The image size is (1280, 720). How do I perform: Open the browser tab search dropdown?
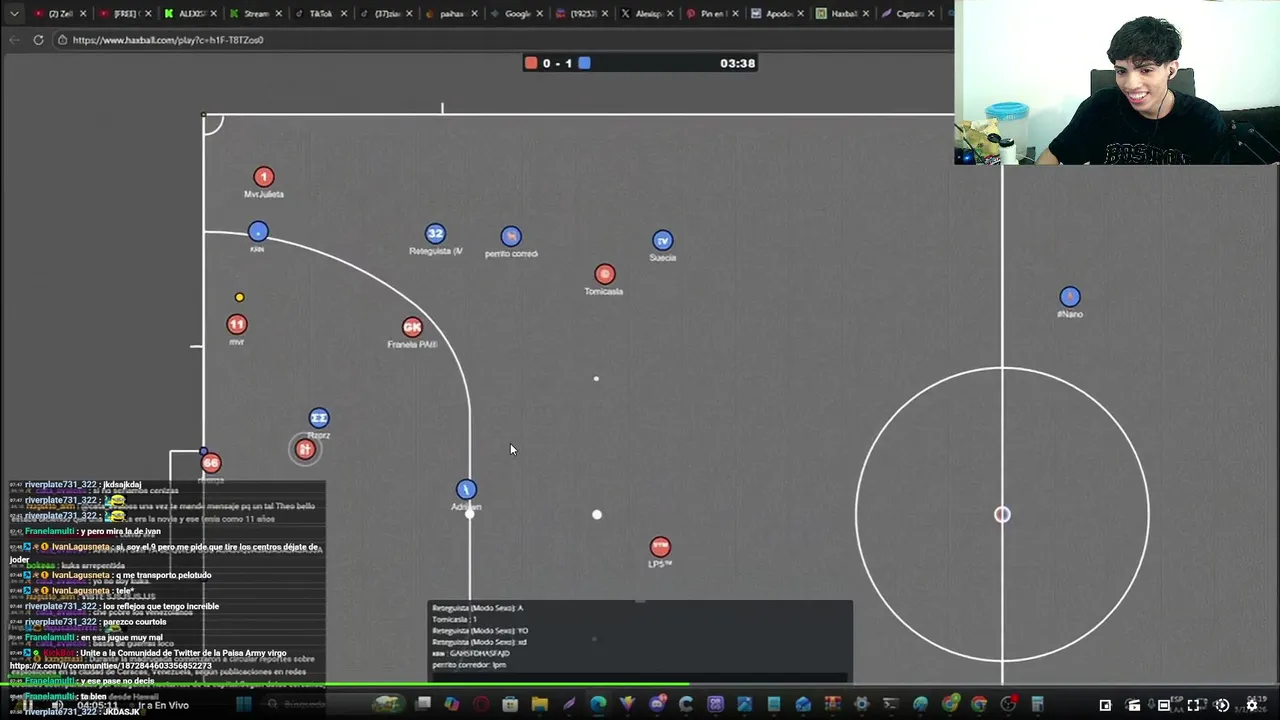[x=14, y=14]
